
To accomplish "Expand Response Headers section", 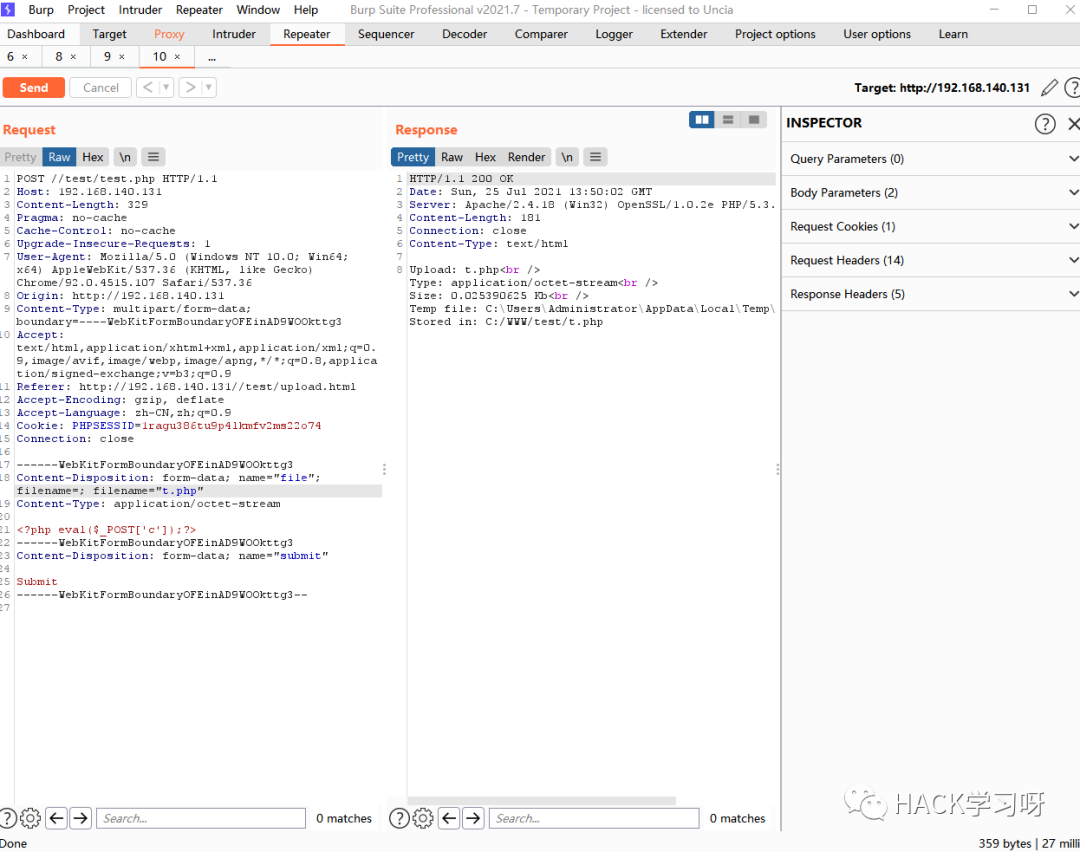I will coord(931,294).
